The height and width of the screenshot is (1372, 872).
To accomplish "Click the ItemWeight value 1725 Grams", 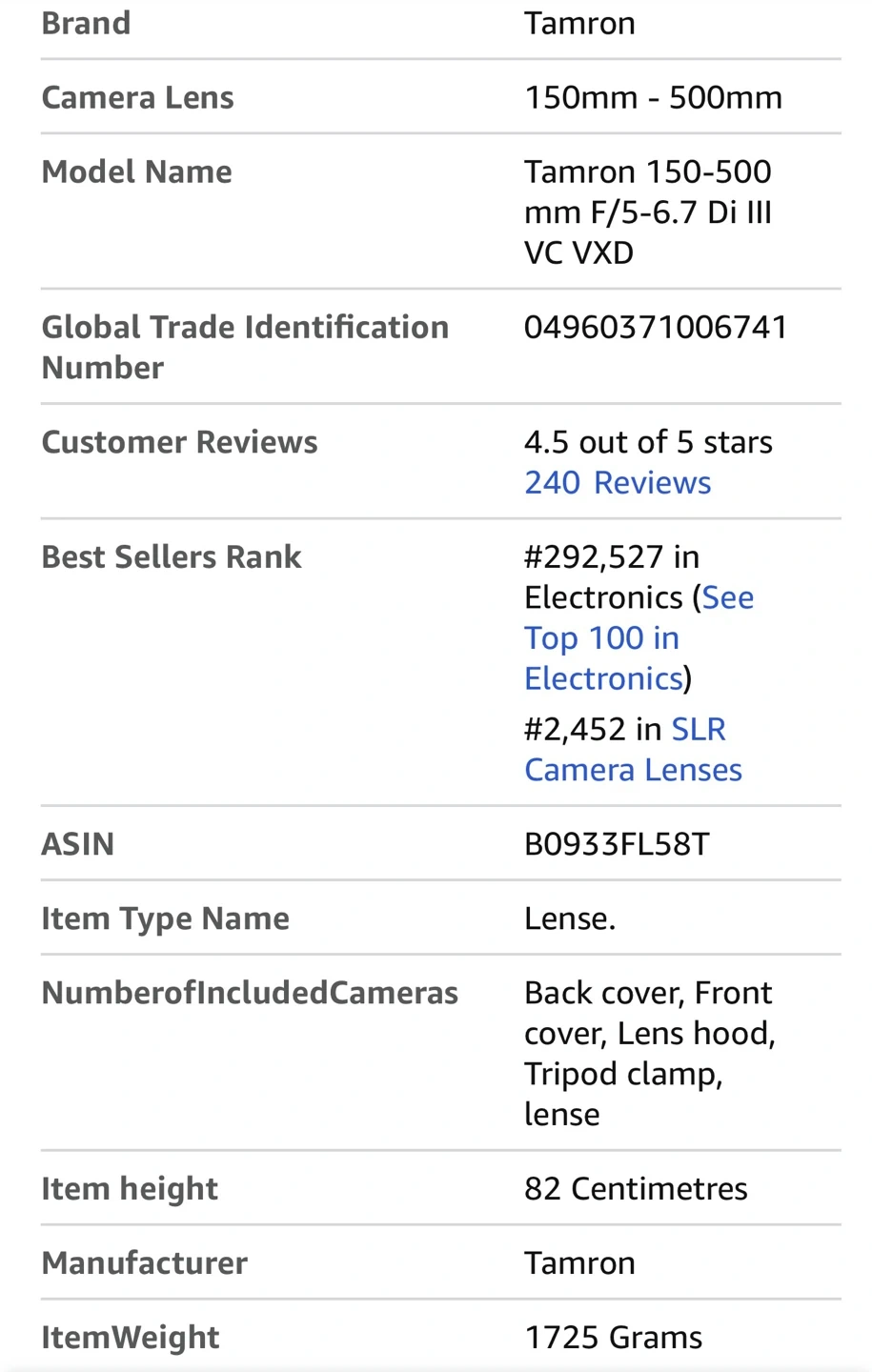I will coord(613,1338).
